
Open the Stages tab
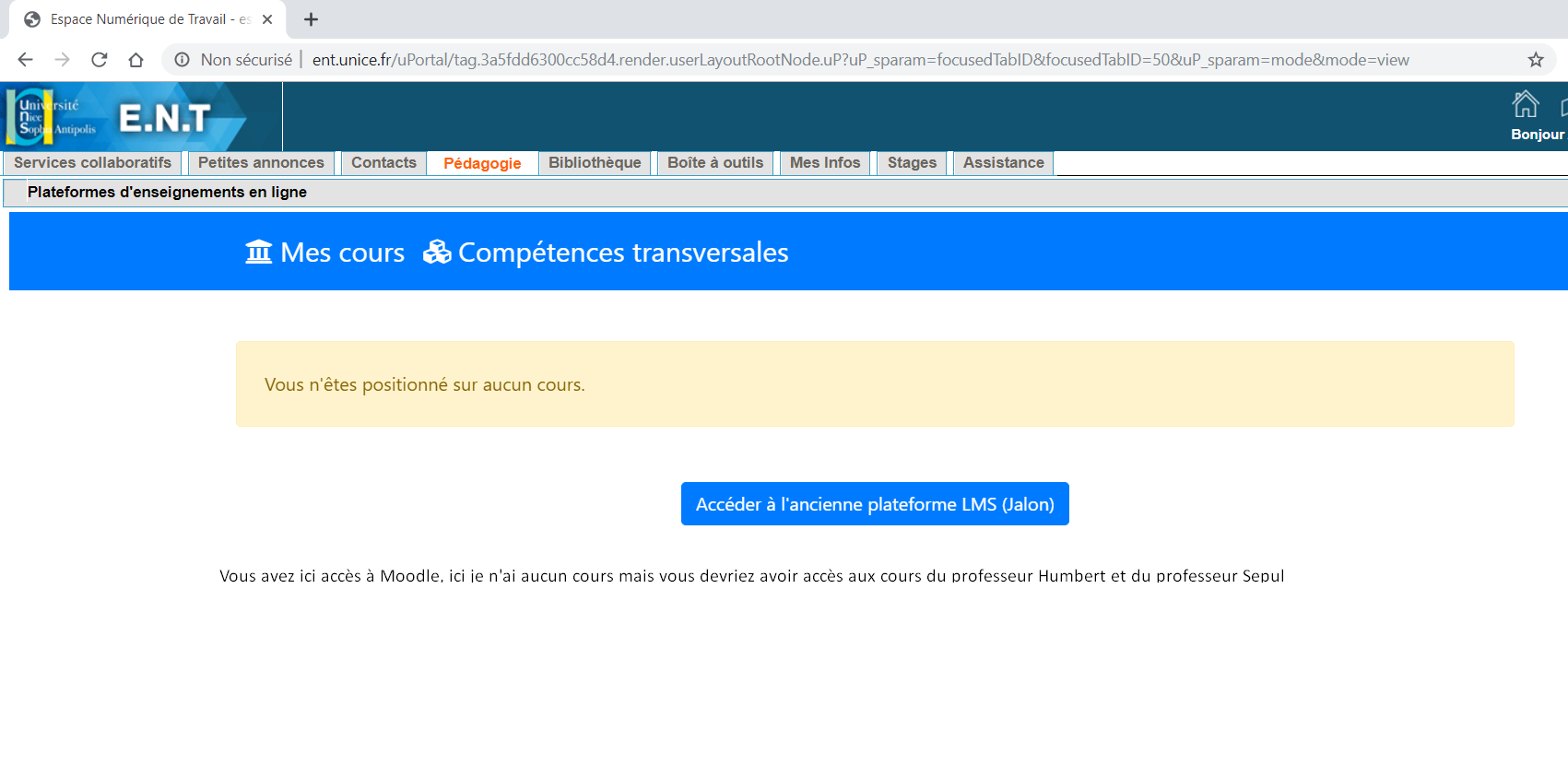tap(912, 163)
